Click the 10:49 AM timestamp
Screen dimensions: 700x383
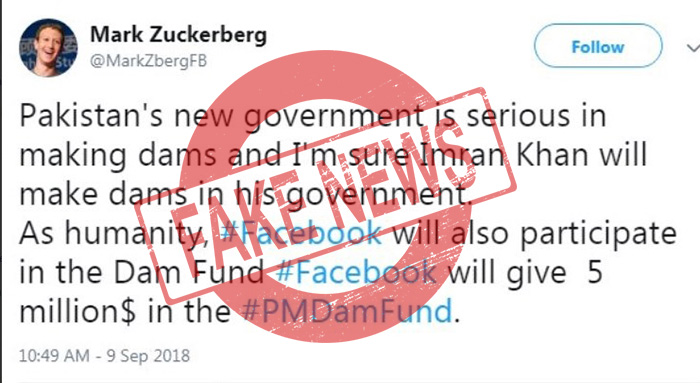click(54, 356)
